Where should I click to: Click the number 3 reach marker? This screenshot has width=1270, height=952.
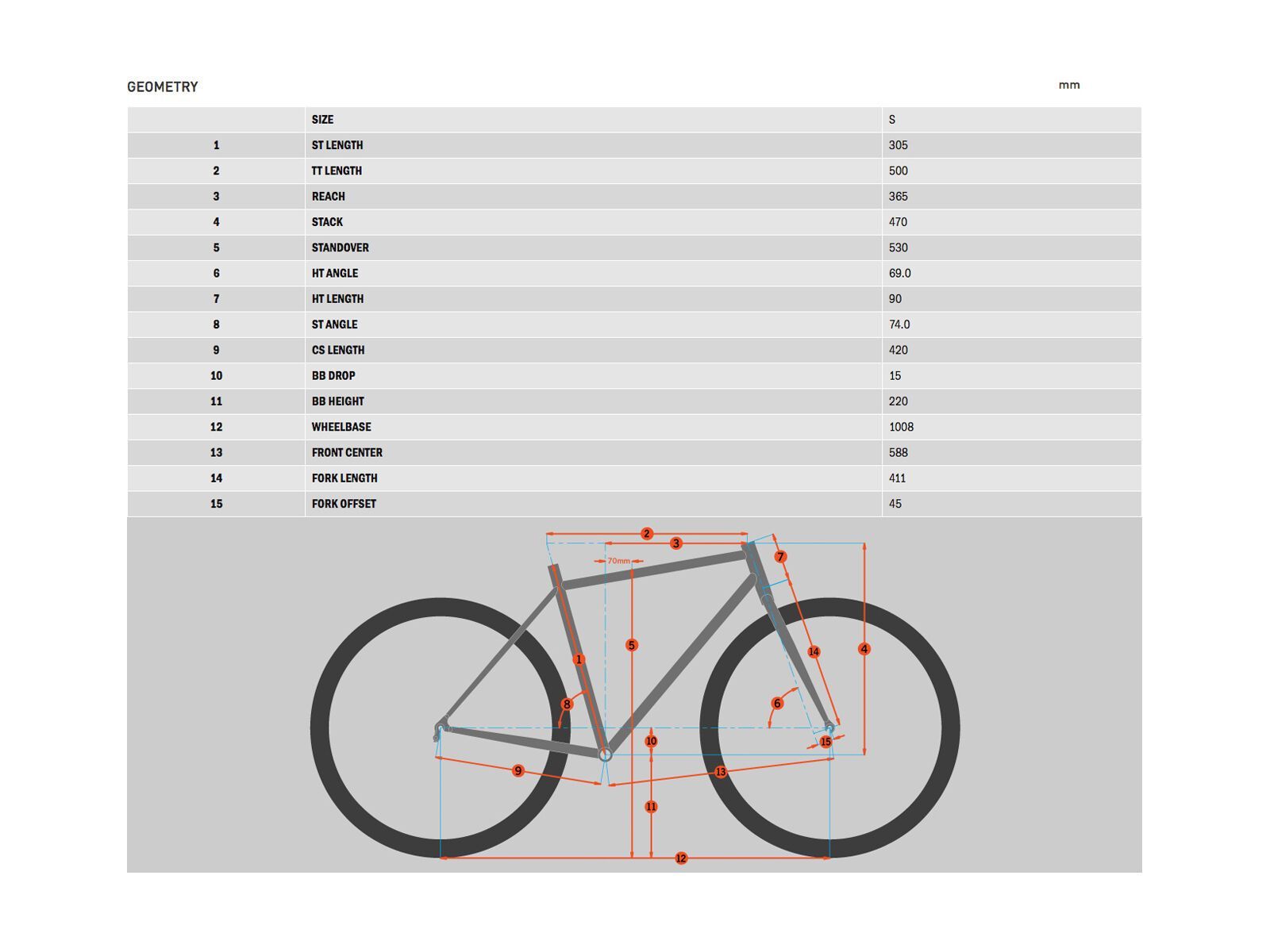pyautogui.click(x=676, y=543)
